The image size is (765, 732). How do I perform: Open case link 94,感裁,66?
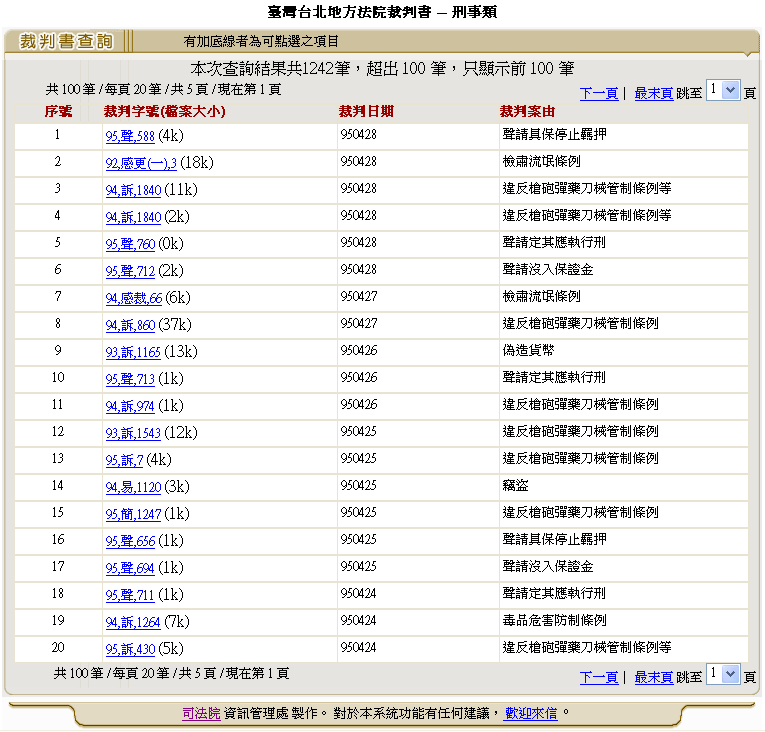tap(134, 298)
